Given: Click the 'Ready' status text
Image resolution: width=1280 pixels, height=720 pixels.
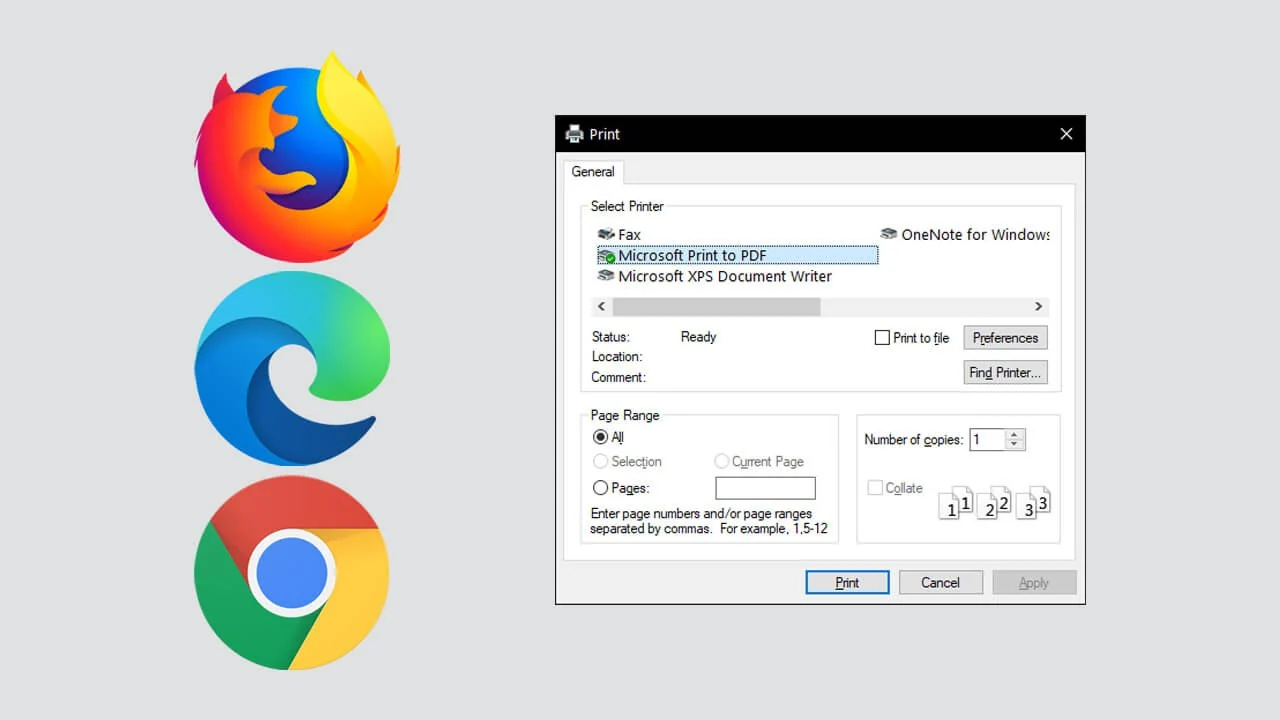Looking at the screenshot, I should point(698,337).
